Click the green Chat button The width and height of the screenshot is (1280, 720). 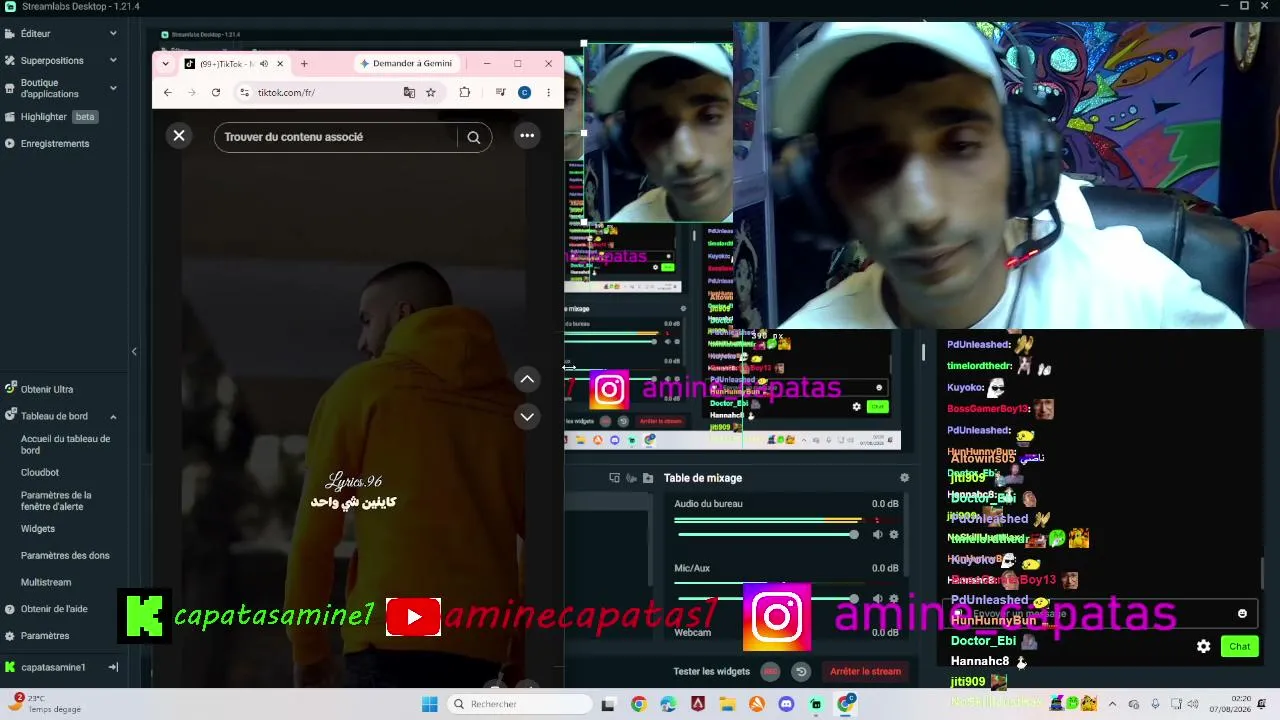pyautogui.click(x=1240, y=646)
